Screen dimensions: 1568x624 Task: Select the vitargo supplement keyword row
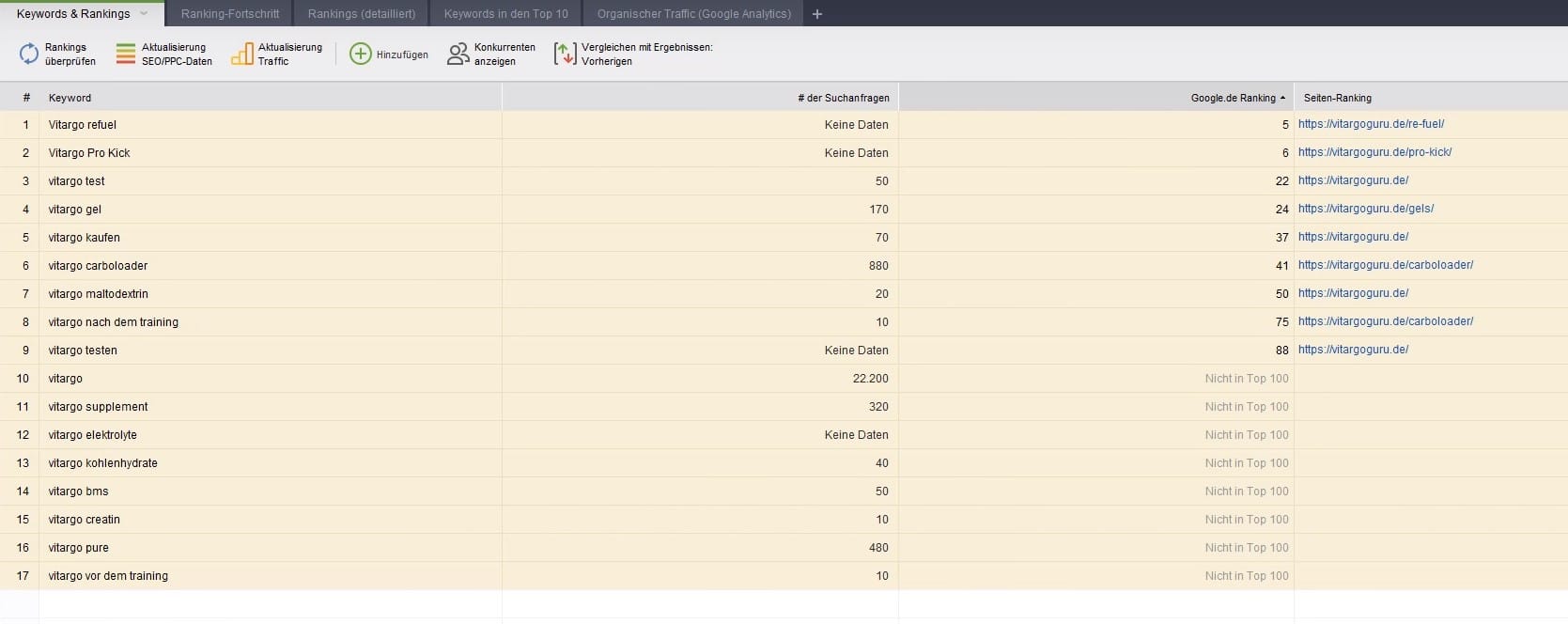coord(98,407)
